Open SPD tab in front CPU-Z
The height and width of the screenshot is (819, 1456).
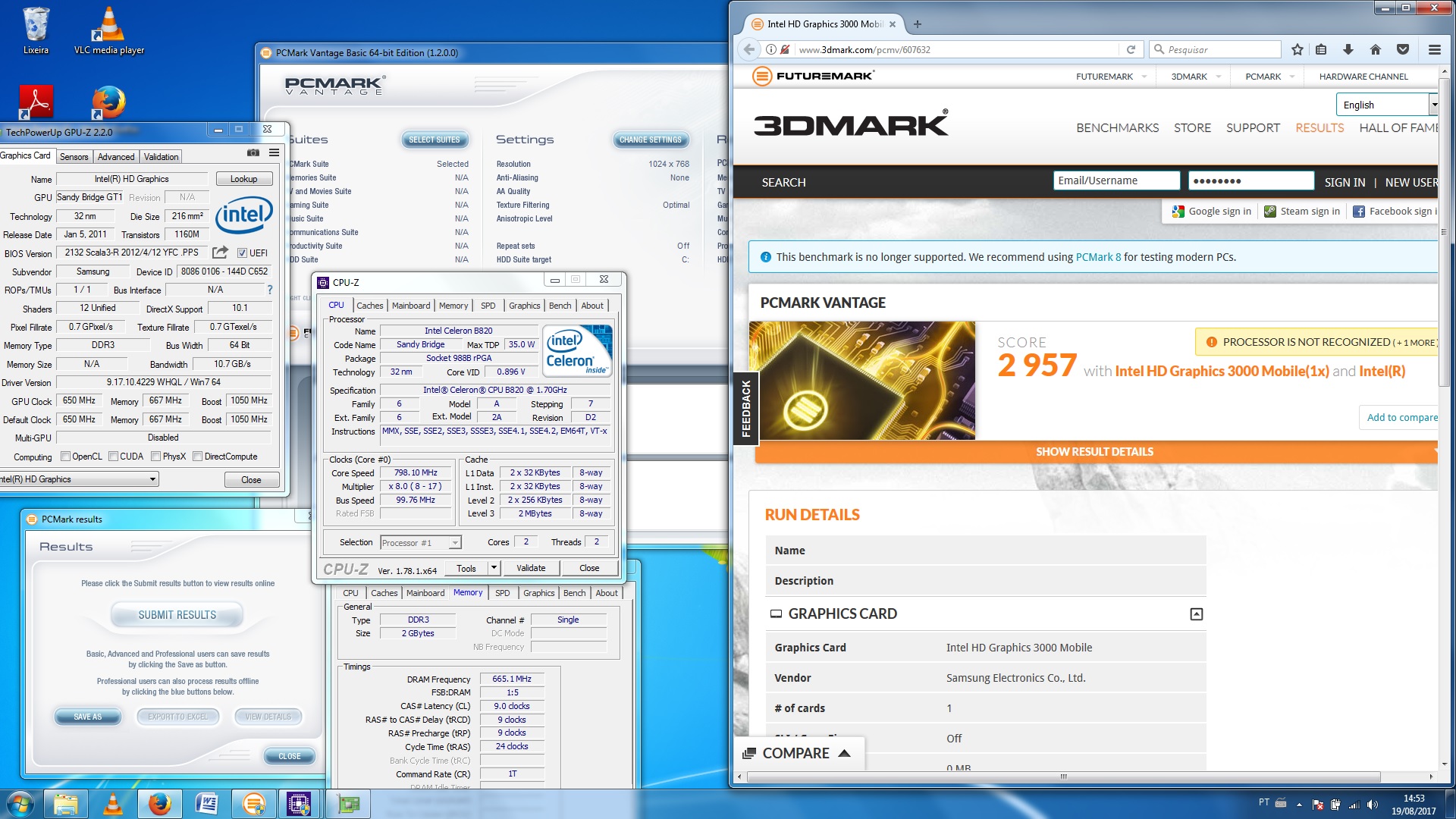pyautogui.click(x=488, y=306)
